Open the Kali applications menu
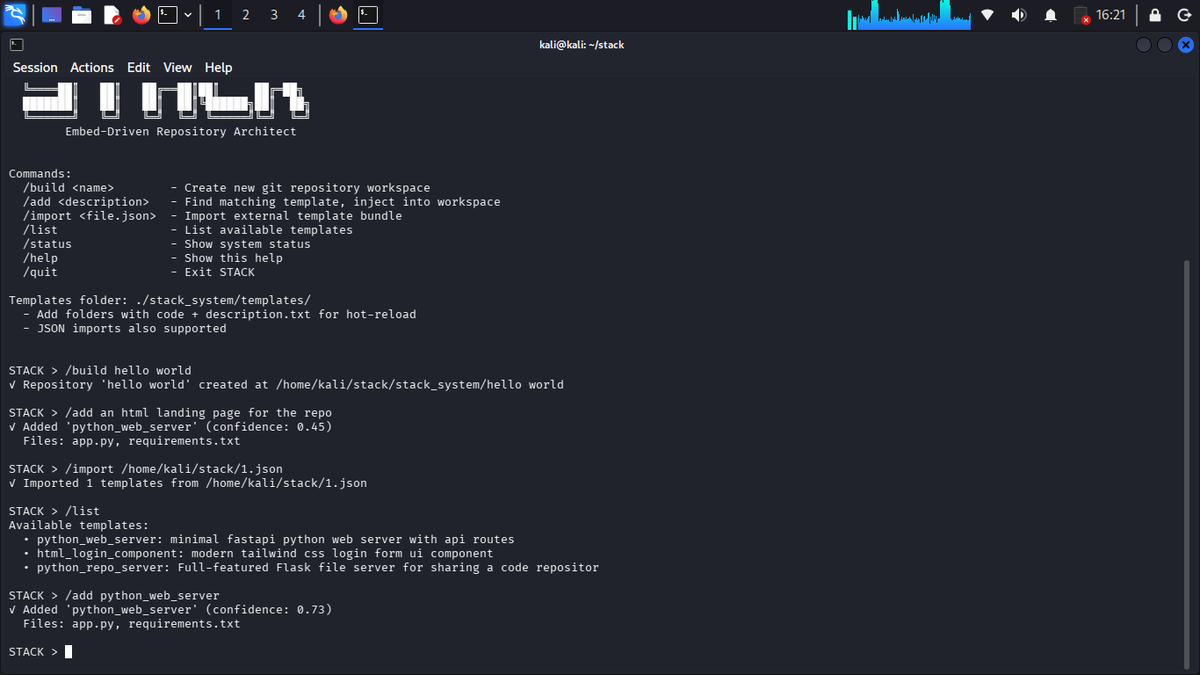This screenshot has width=1200, height=675. click(x=15, y=15)
